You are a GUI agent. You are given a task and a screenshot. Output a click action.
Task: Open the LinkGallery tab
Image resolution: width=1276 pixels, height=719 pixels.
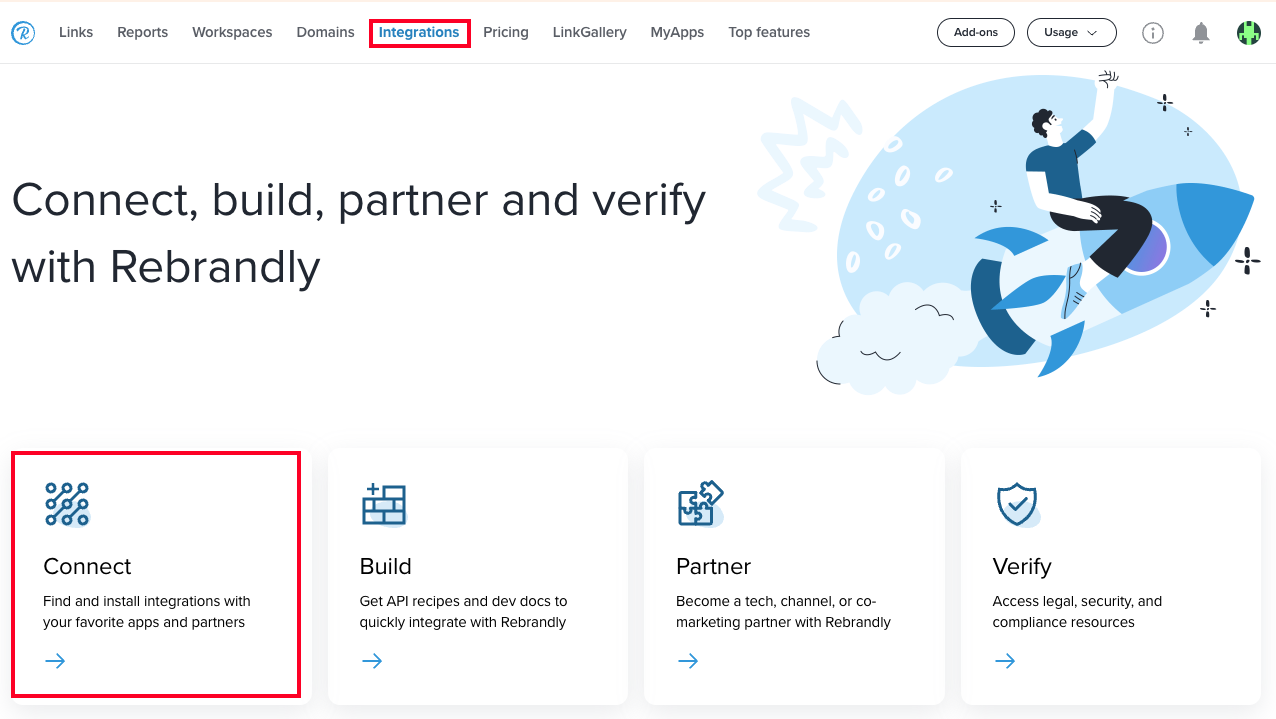(x=590, y=33)
